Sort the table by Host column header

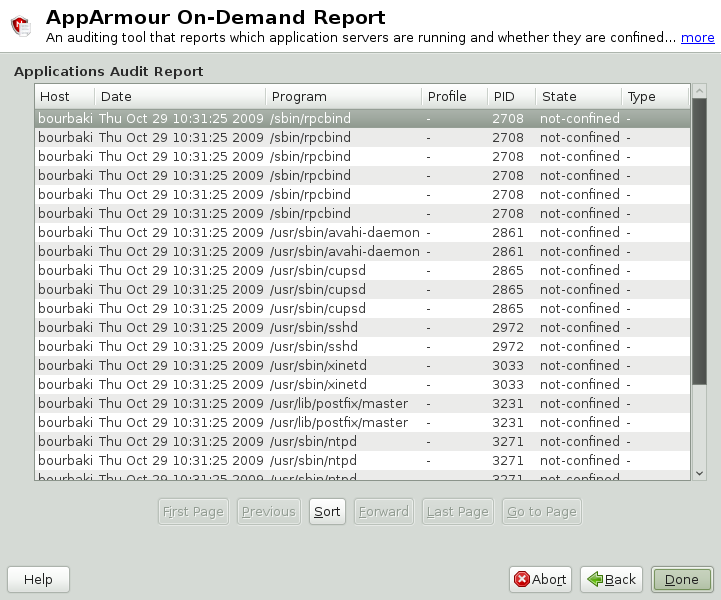[65, 97]
